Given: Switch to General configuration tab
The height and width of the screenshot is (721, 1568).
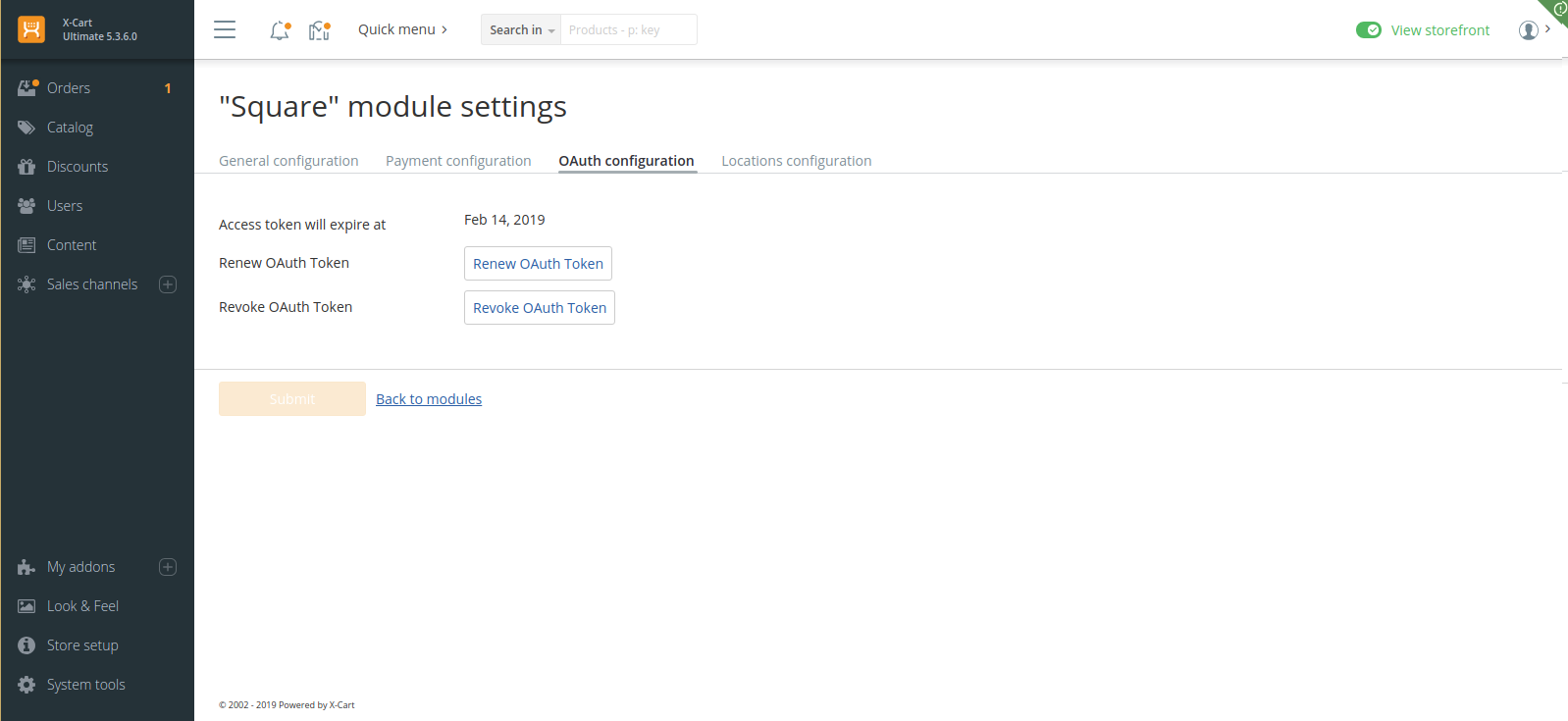Looking at the screenshot, I should tap(288, 161).
